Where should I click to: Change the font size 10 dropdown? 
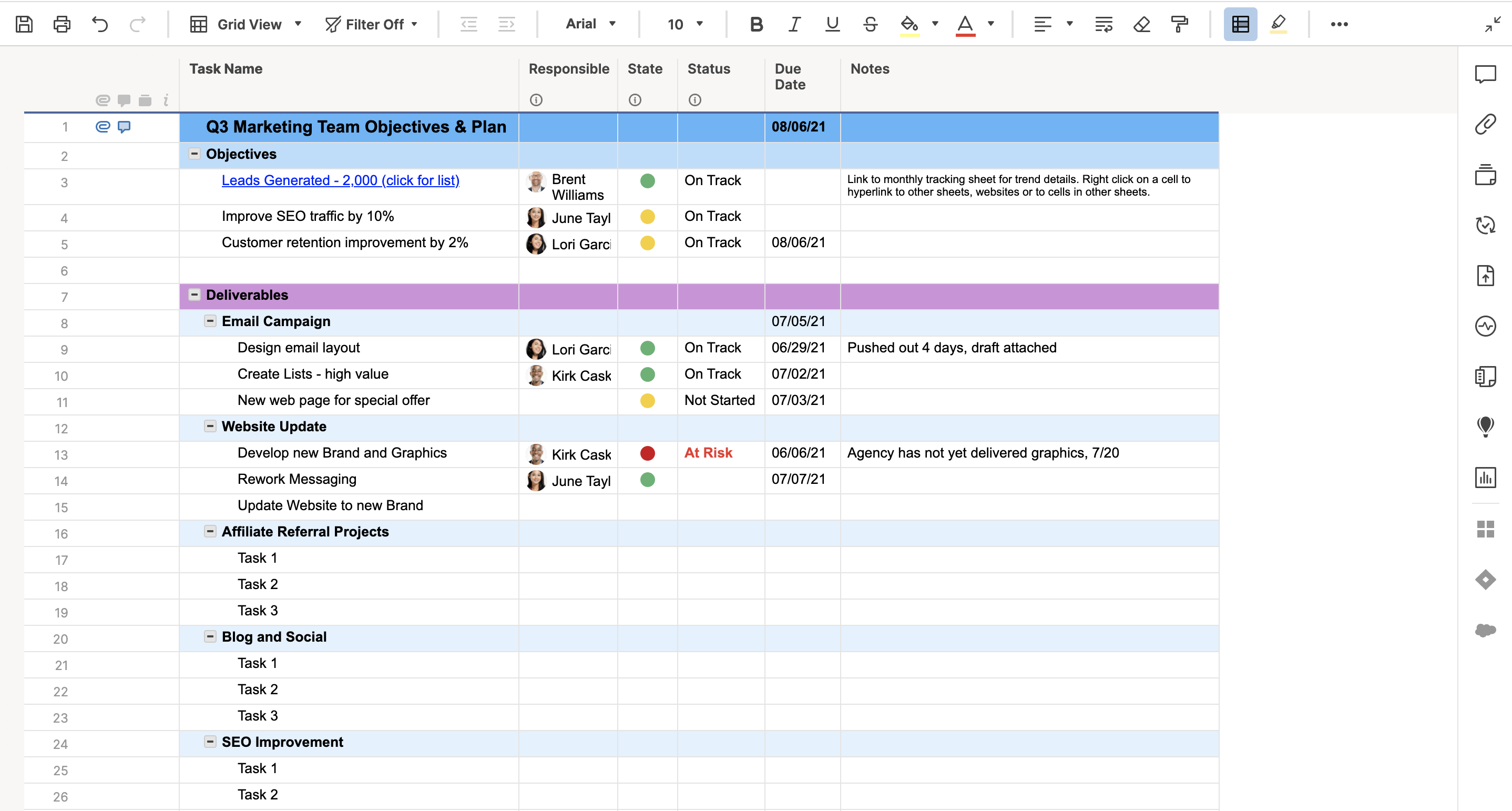coord(685,24)
